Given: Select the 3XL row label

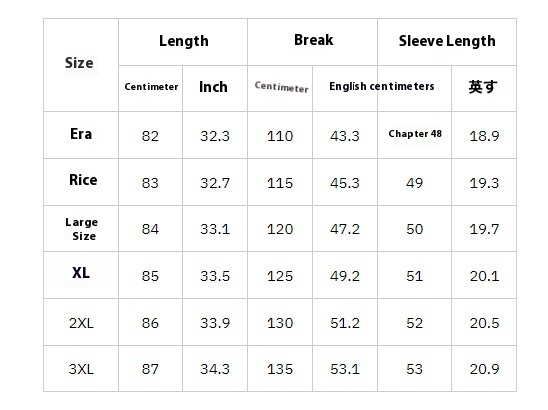Looking at the screenshot, I should [81, 369].
